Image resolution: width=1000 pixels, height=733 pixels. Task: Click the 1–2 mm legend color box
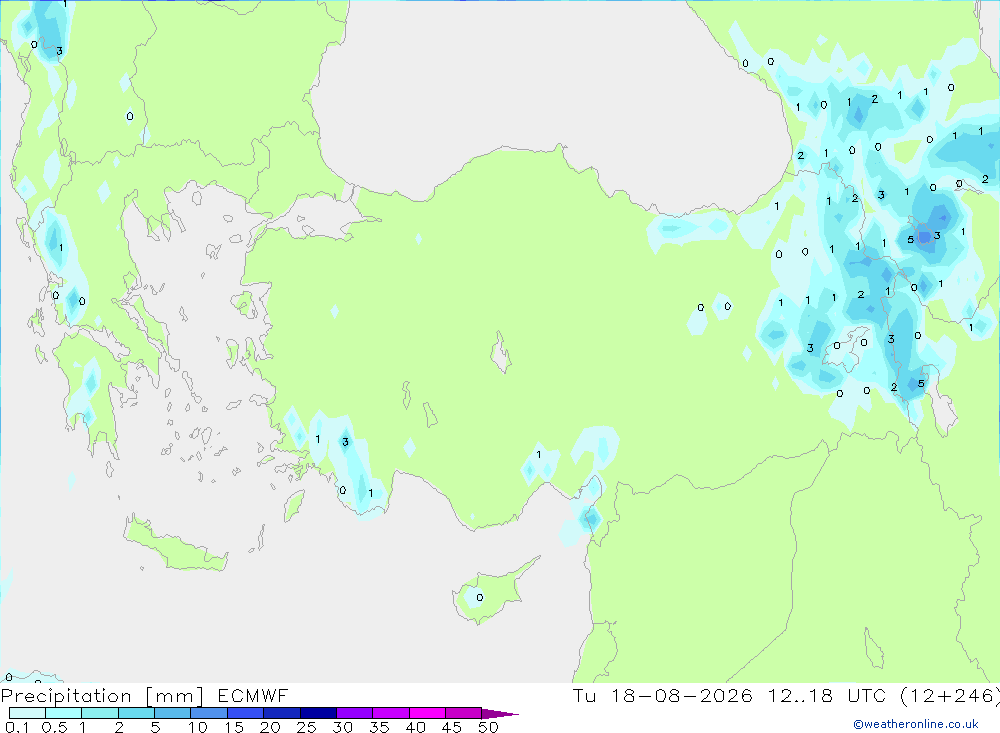[99, 713]
